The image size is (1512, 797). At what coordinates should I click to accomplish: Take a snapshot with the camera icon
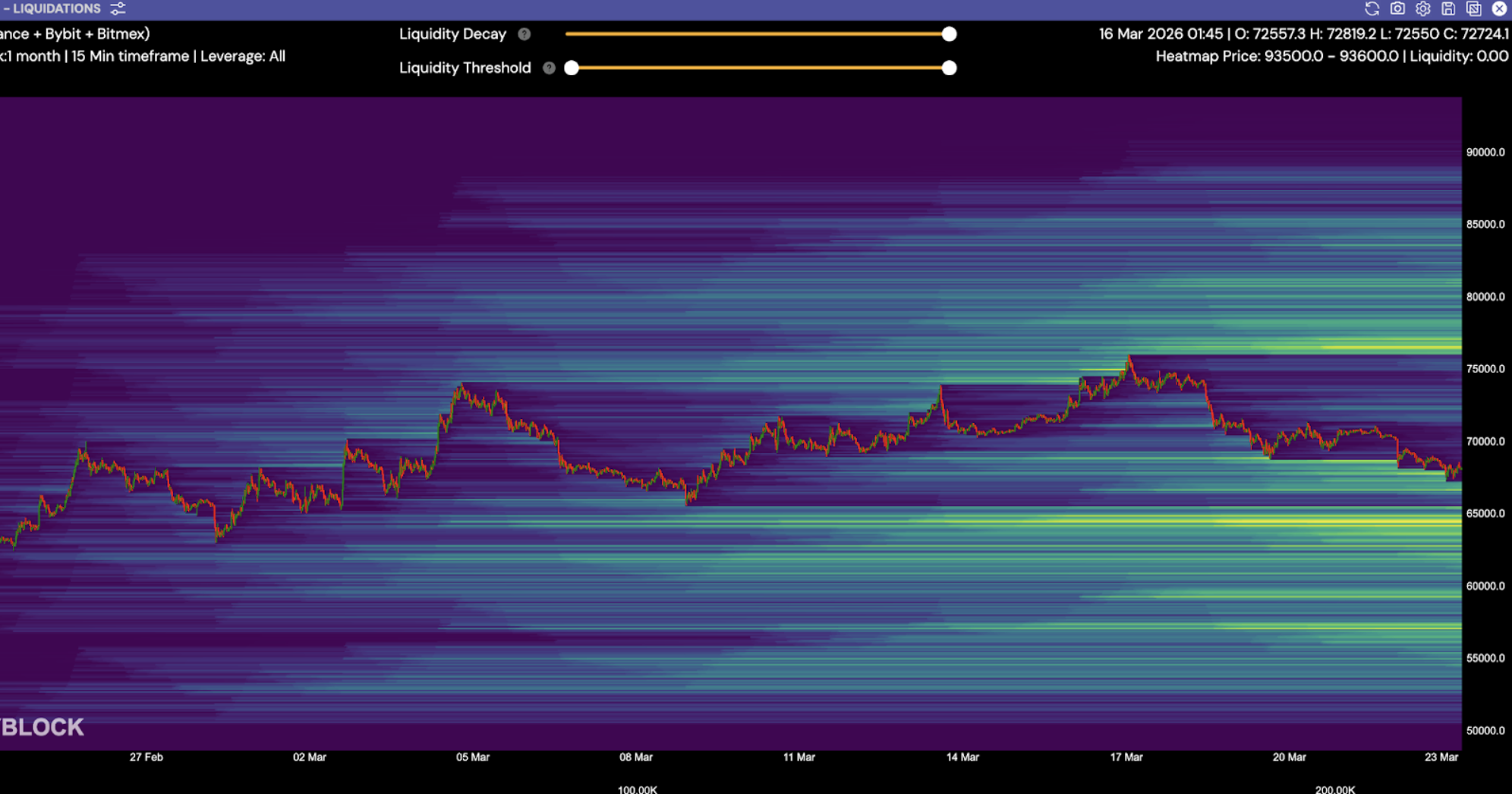pos(1397,8)
